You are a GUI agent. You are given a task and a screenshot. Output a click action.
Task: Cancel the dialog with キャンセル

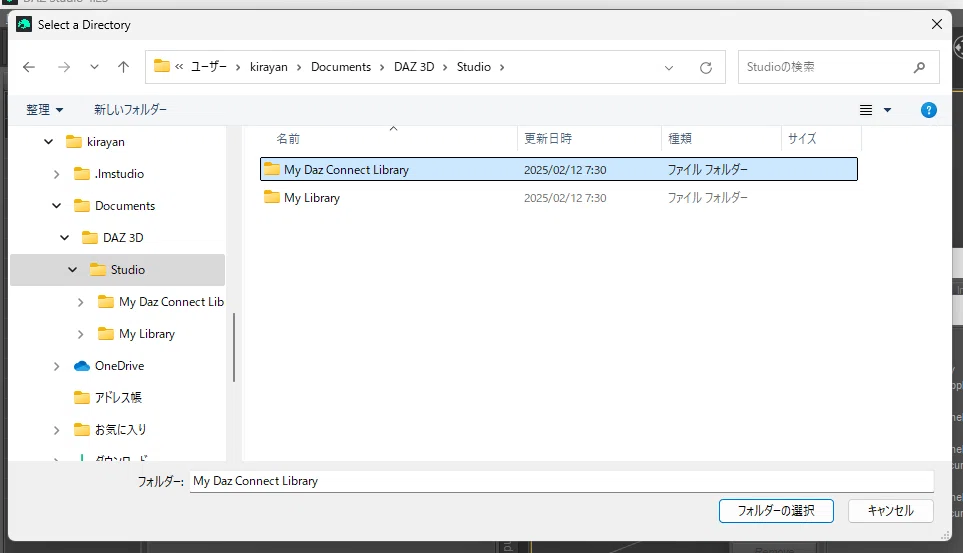(891, 511)
